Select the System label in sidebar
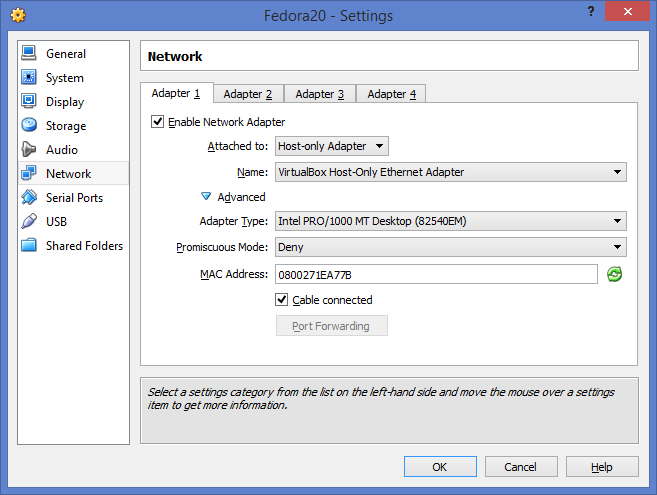 (x=65, y=78)
